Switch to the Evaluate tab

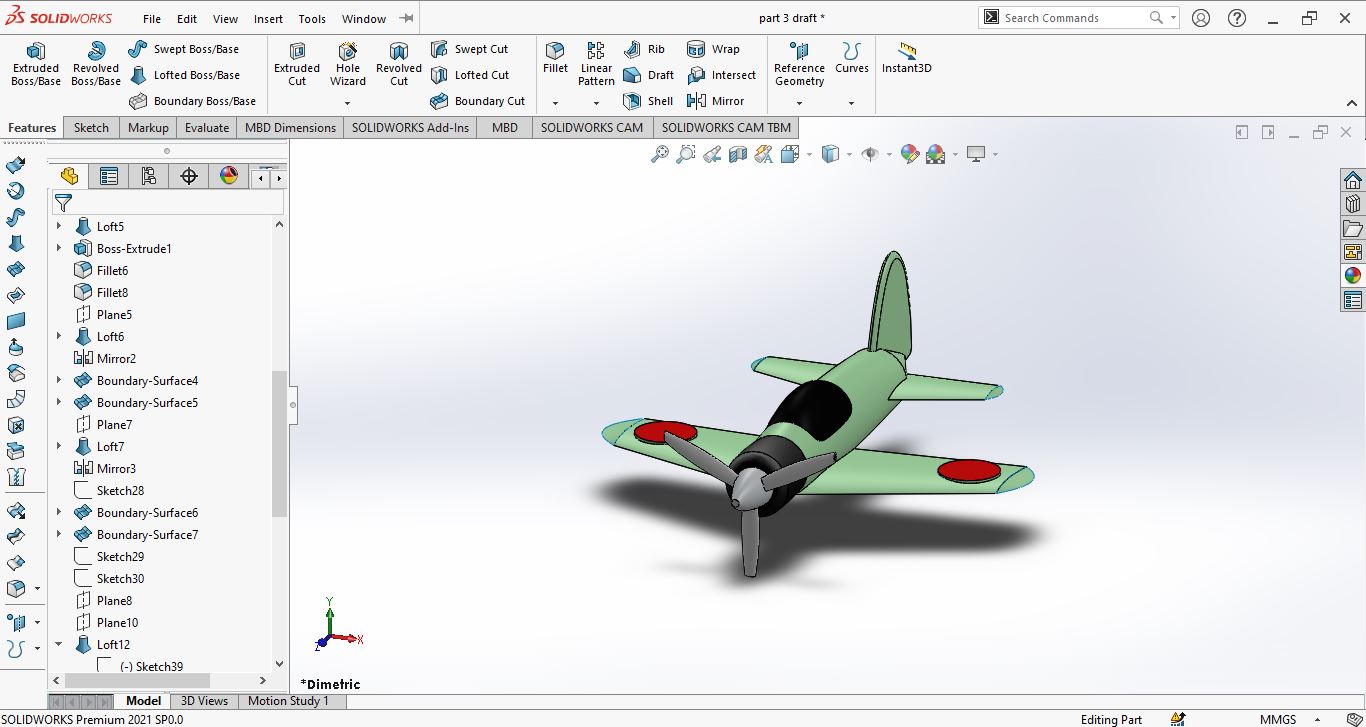207,128
